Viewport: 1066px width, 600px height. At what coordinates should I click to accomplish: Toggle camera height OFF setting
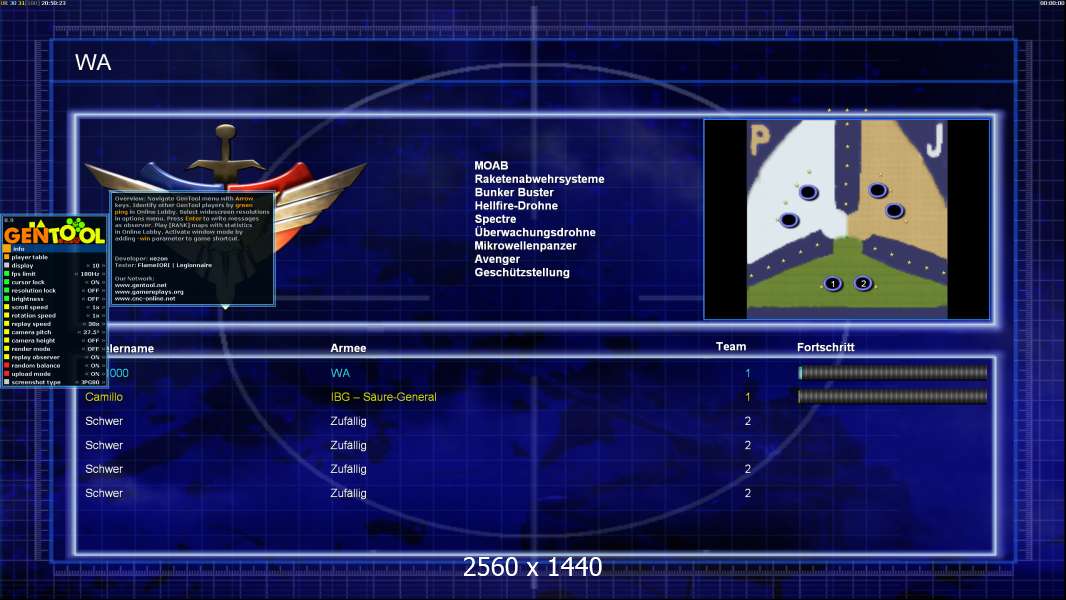(93, 340)
